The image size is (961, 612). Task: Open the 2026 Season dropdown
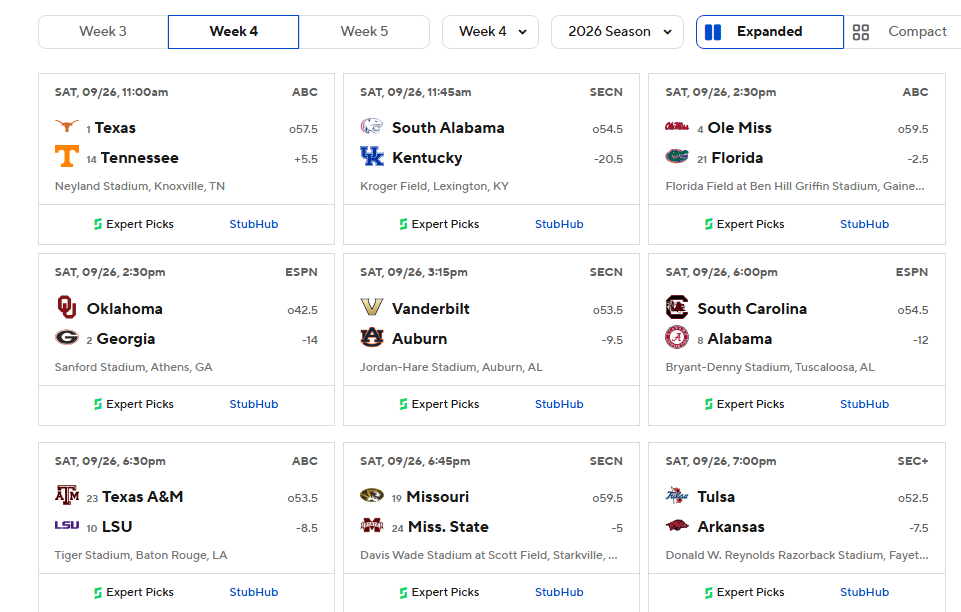617,32
